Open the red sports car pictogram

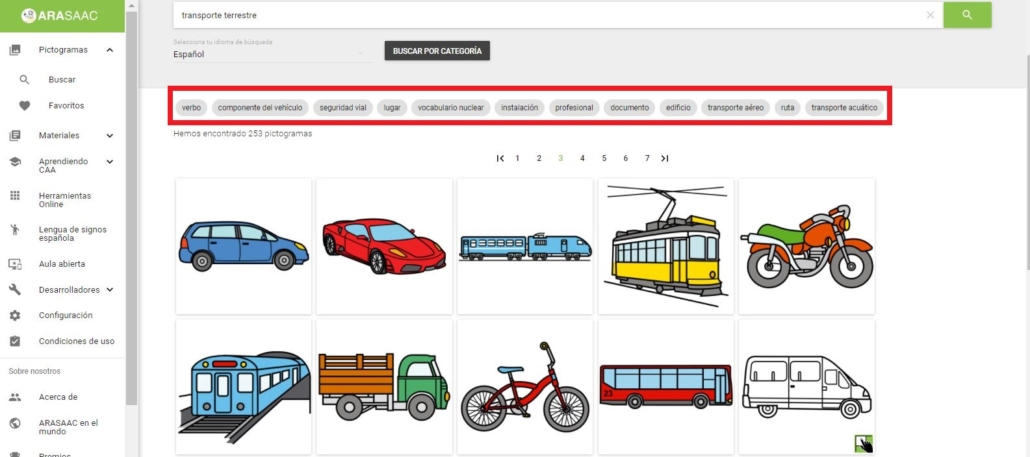(384, 246)
